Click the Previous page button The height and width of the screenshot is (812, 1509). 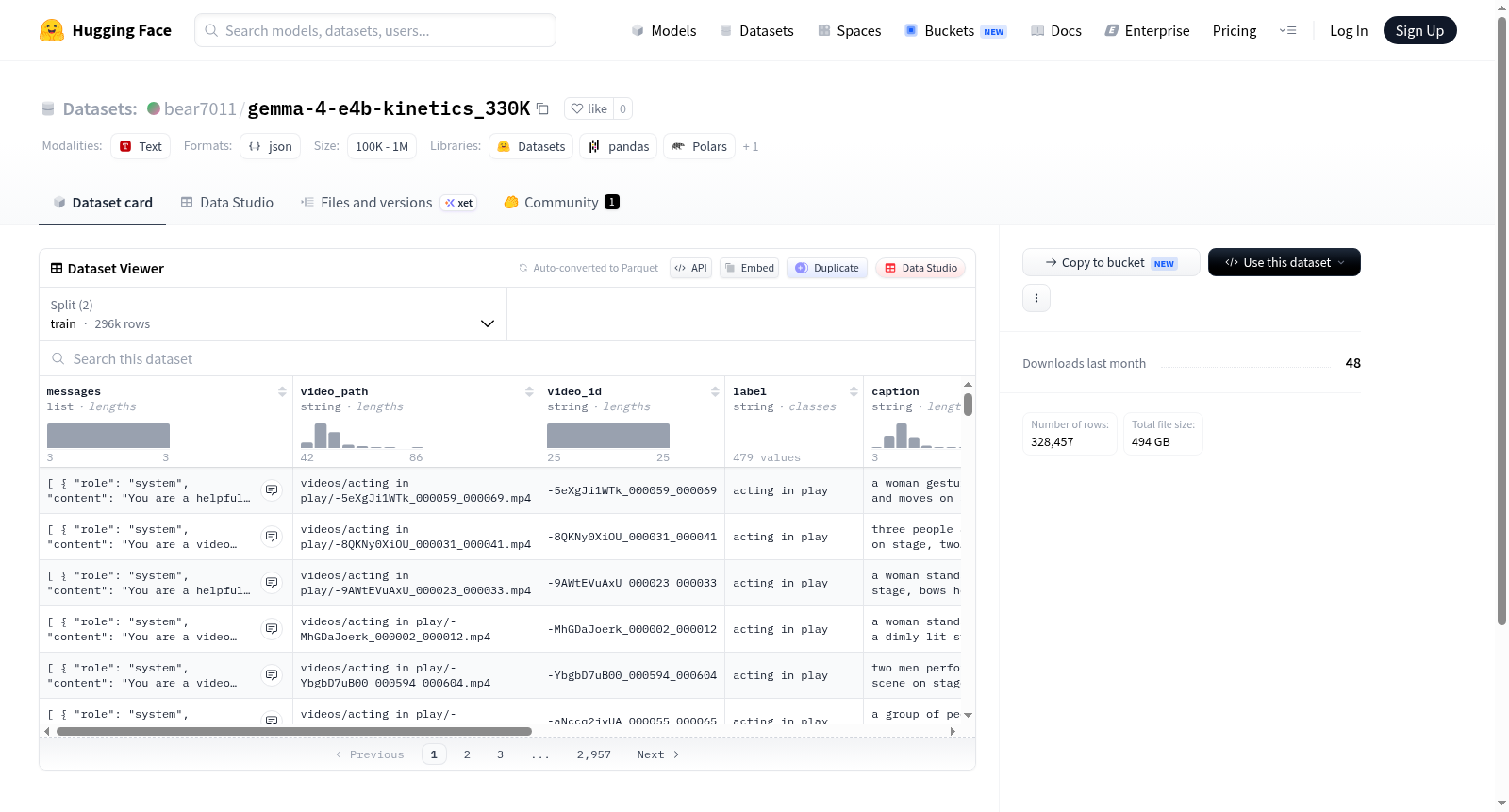(x=370, y=754)
